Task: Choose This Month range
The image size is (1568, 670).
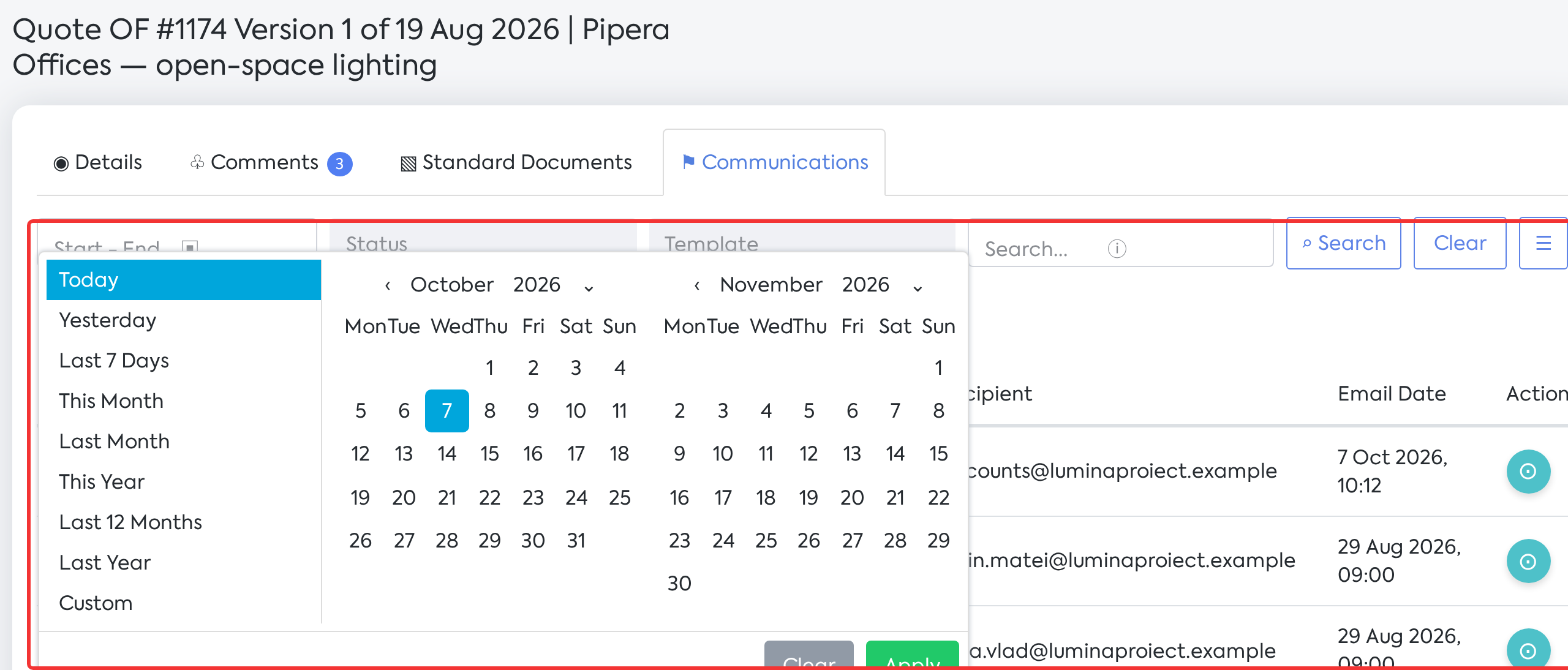Action: tap(184, 401)
